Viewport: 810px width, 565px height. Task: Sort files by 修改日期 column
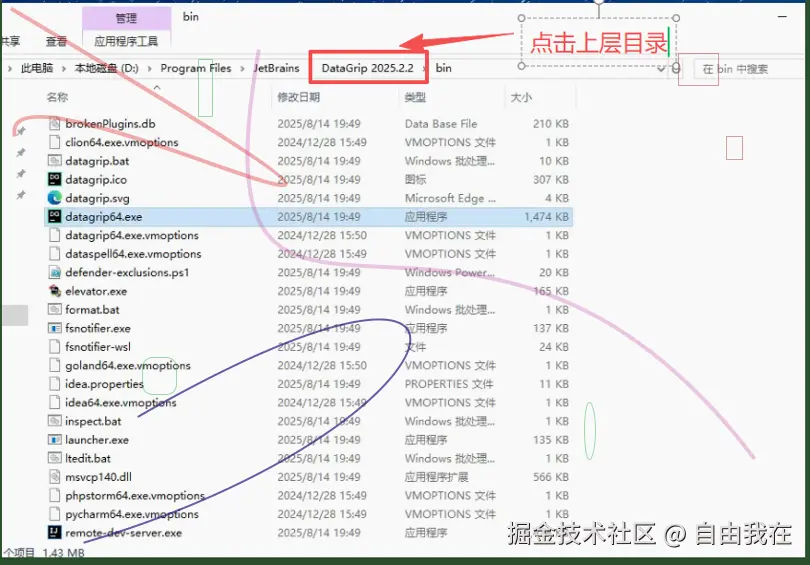click(299, 97)
